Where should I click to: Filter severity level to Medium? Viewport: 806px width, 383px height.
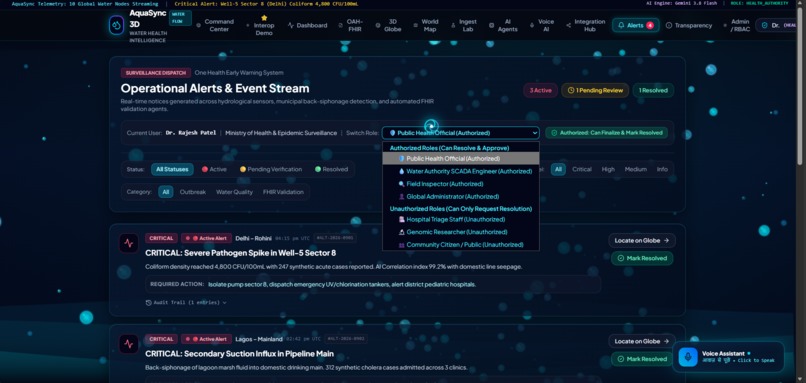click(x=636, y=169)
